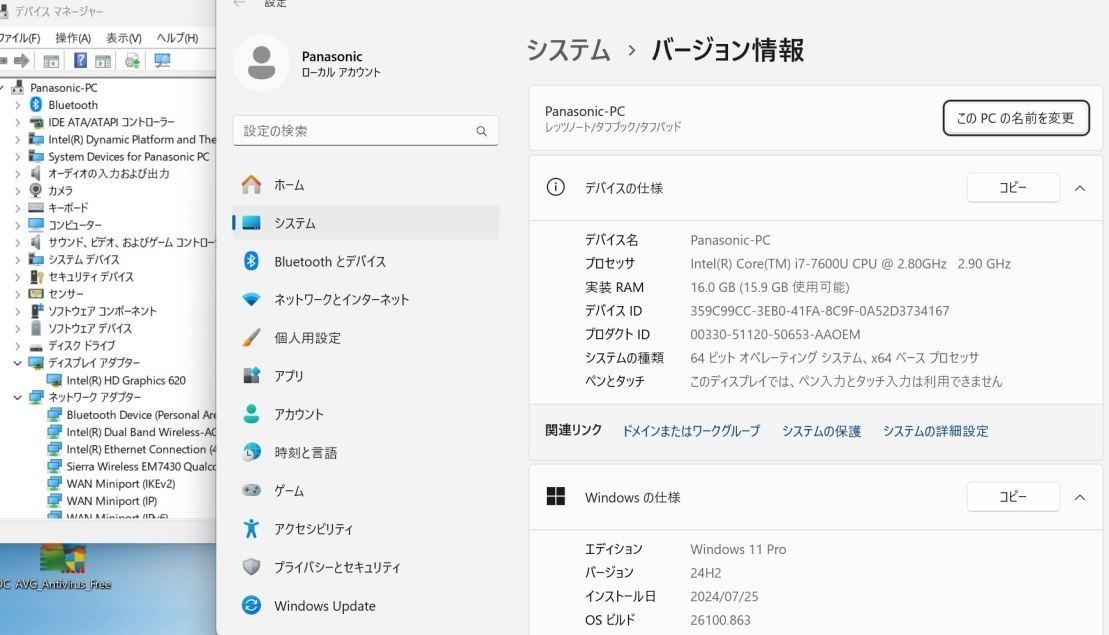Viewport: 1109px width, 635px height.
Task: Click the AVG Antivirus Free desktop icon
Action: [x=63, y=567]
